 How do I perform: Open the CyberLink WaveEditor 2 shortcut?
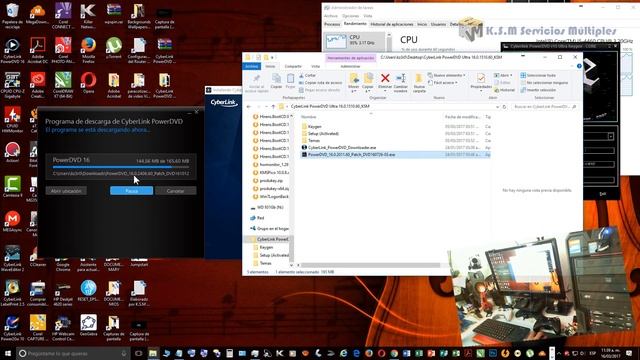12,258
